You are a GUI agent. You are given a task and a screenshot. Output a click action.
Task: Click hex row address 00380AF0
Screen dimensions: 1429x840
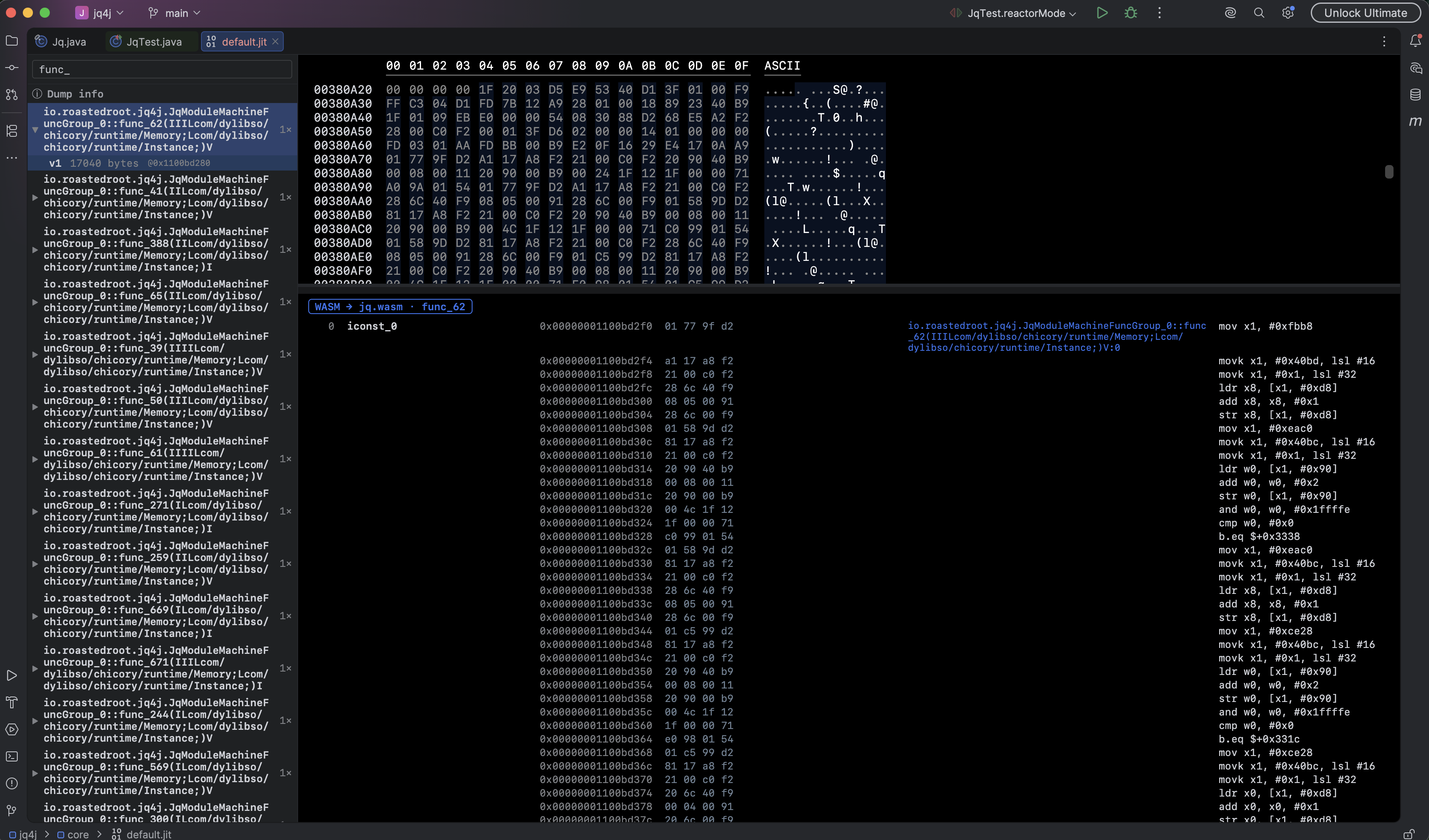[342, 271]
